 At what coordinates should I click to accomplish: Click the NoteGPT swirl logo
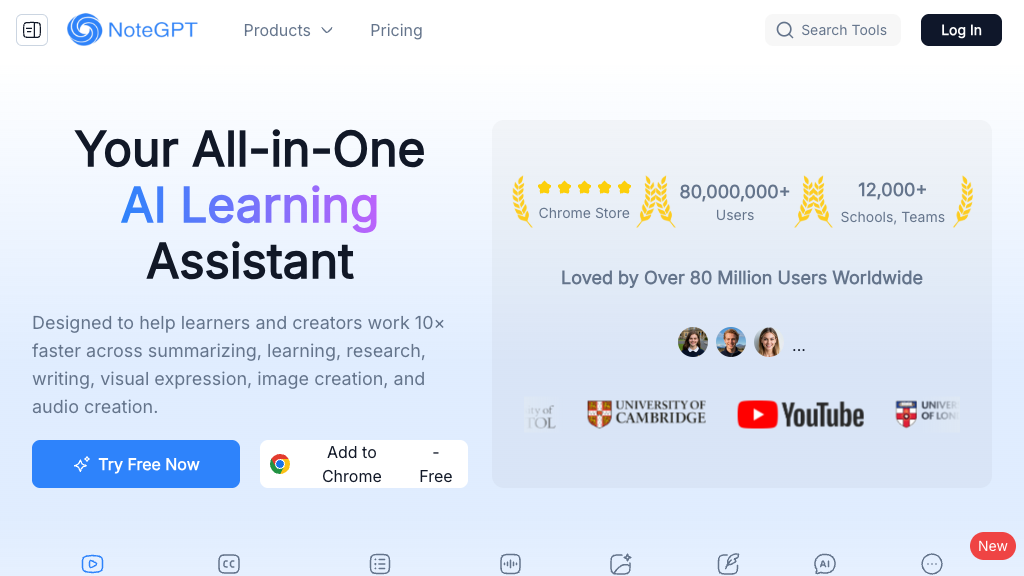[x=85, y=30]
